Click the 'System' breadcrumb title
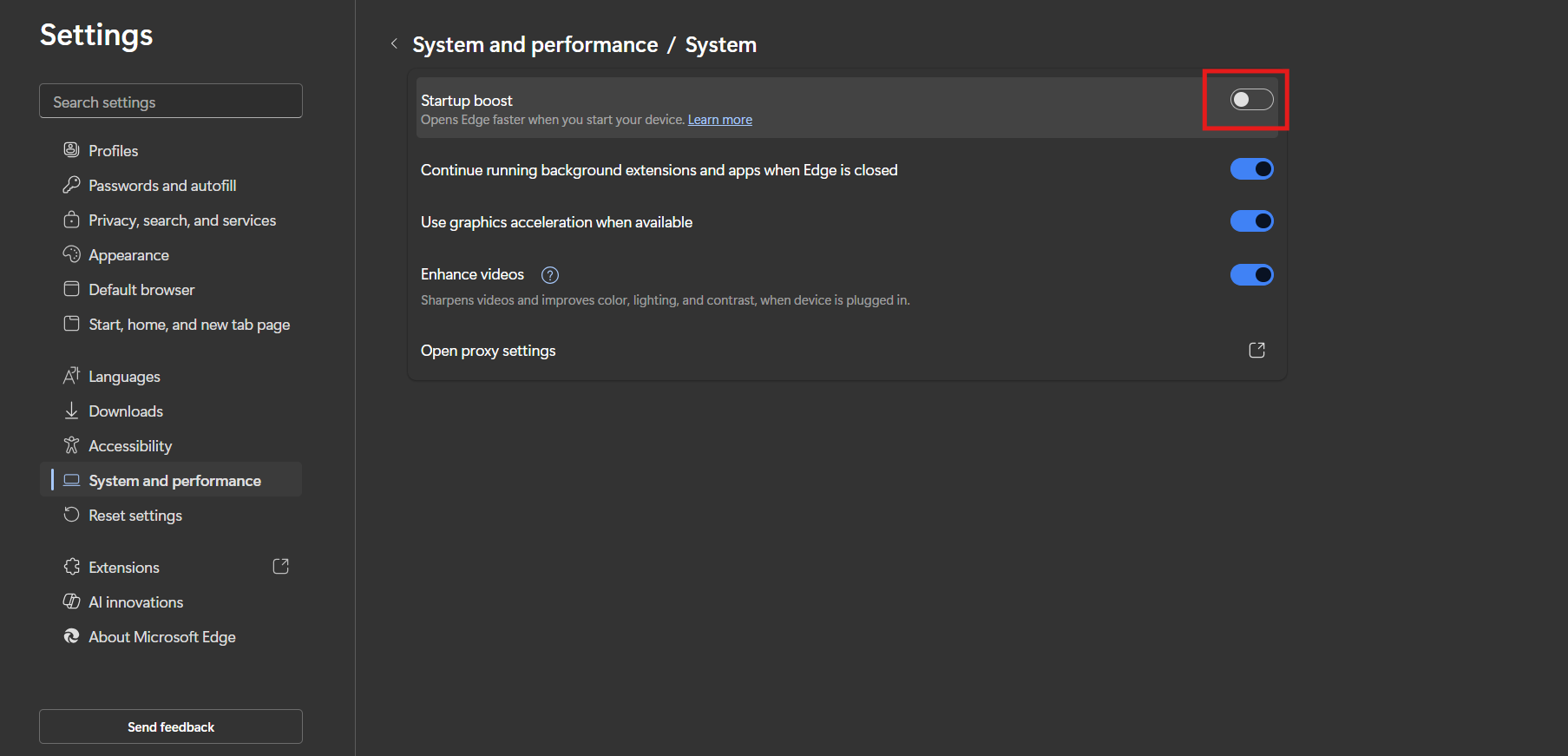The image size is (1568, 756). tap(721, 44)
